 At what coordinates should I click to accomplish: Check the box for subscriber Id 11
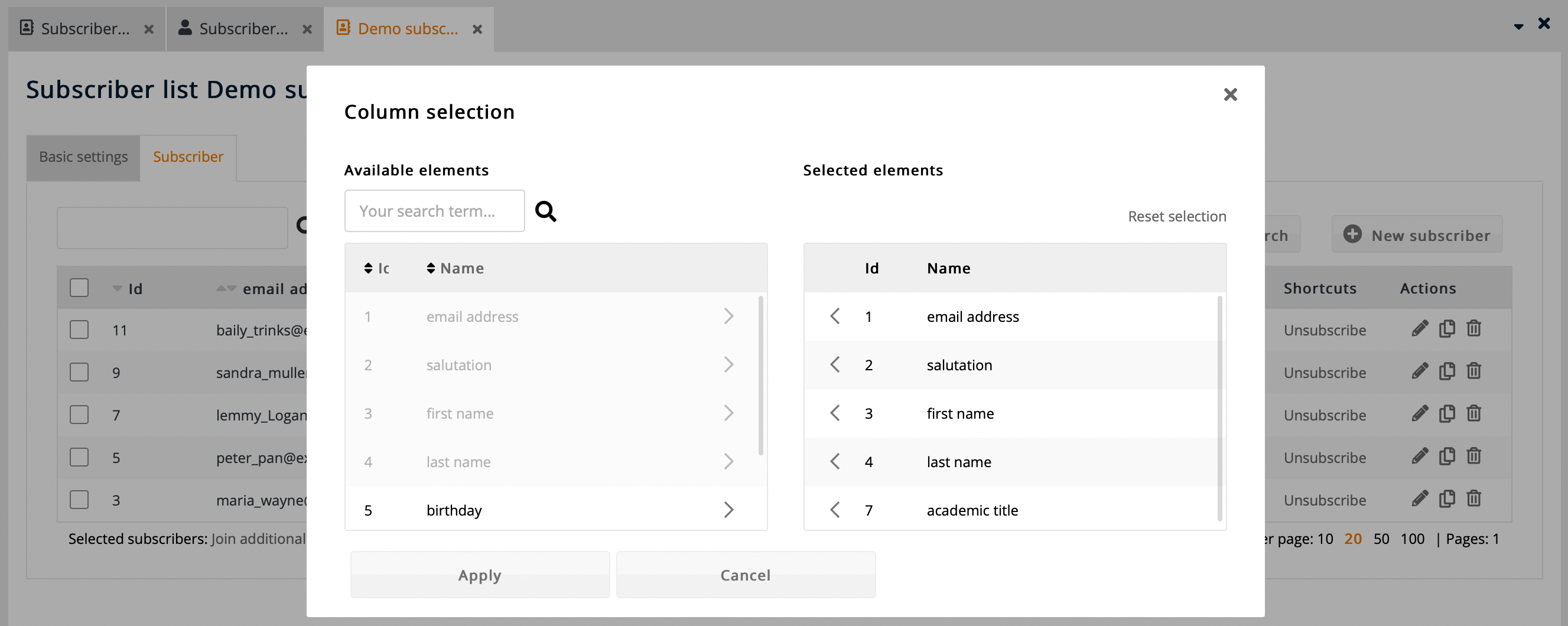pyautogui.click(x=79, y=330)
